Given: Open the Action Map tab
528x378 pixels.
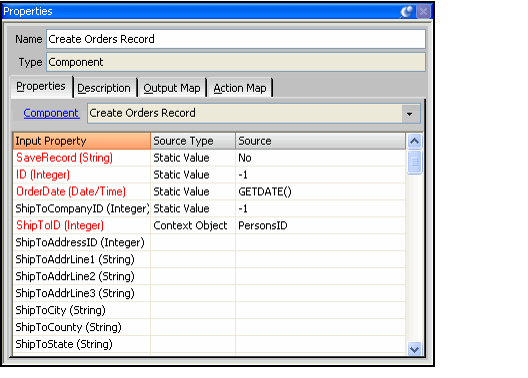Looking at the screenshot, I should click(x=240, y=88).
